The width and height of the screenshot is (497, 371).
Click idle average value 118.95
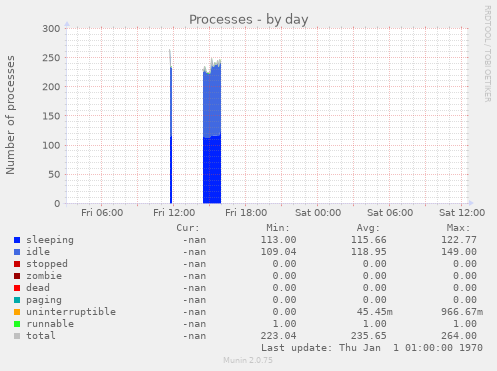[x=369, y=252]
